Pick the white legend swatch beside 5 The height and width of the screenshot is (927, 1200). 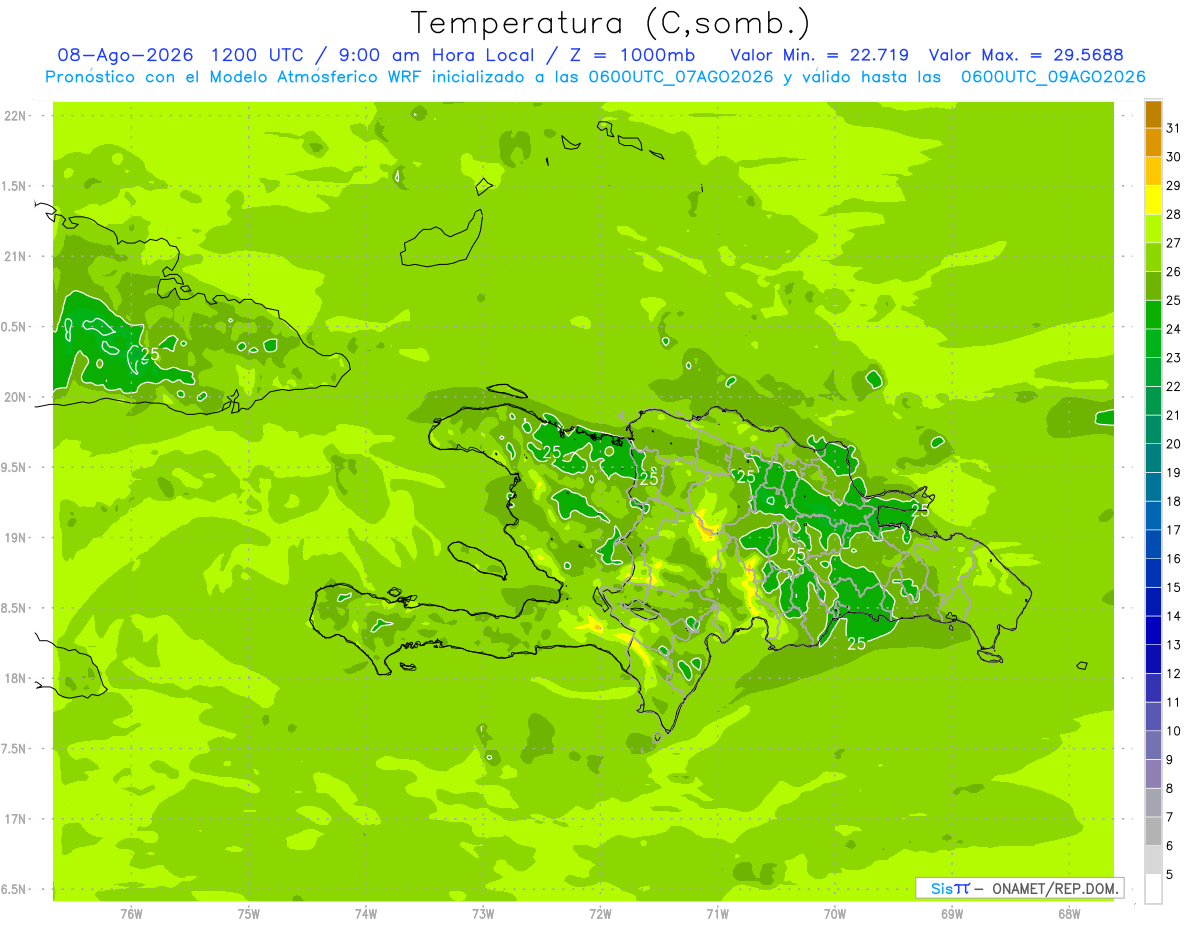[x=1153, y=889]
